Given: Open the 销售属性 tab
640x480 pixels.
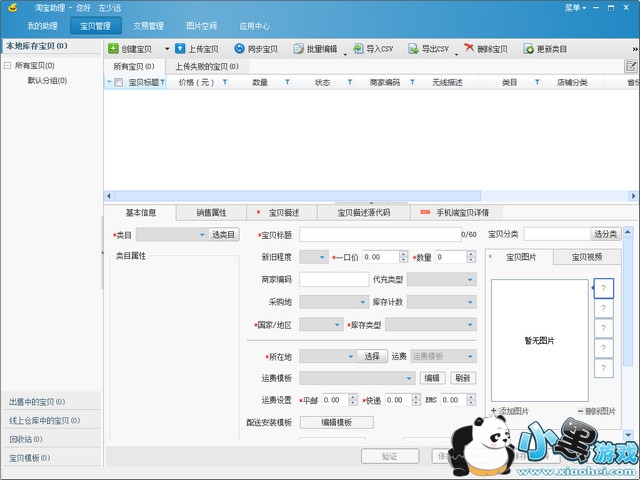Looking at the screenshot, I should pos(211,212).
